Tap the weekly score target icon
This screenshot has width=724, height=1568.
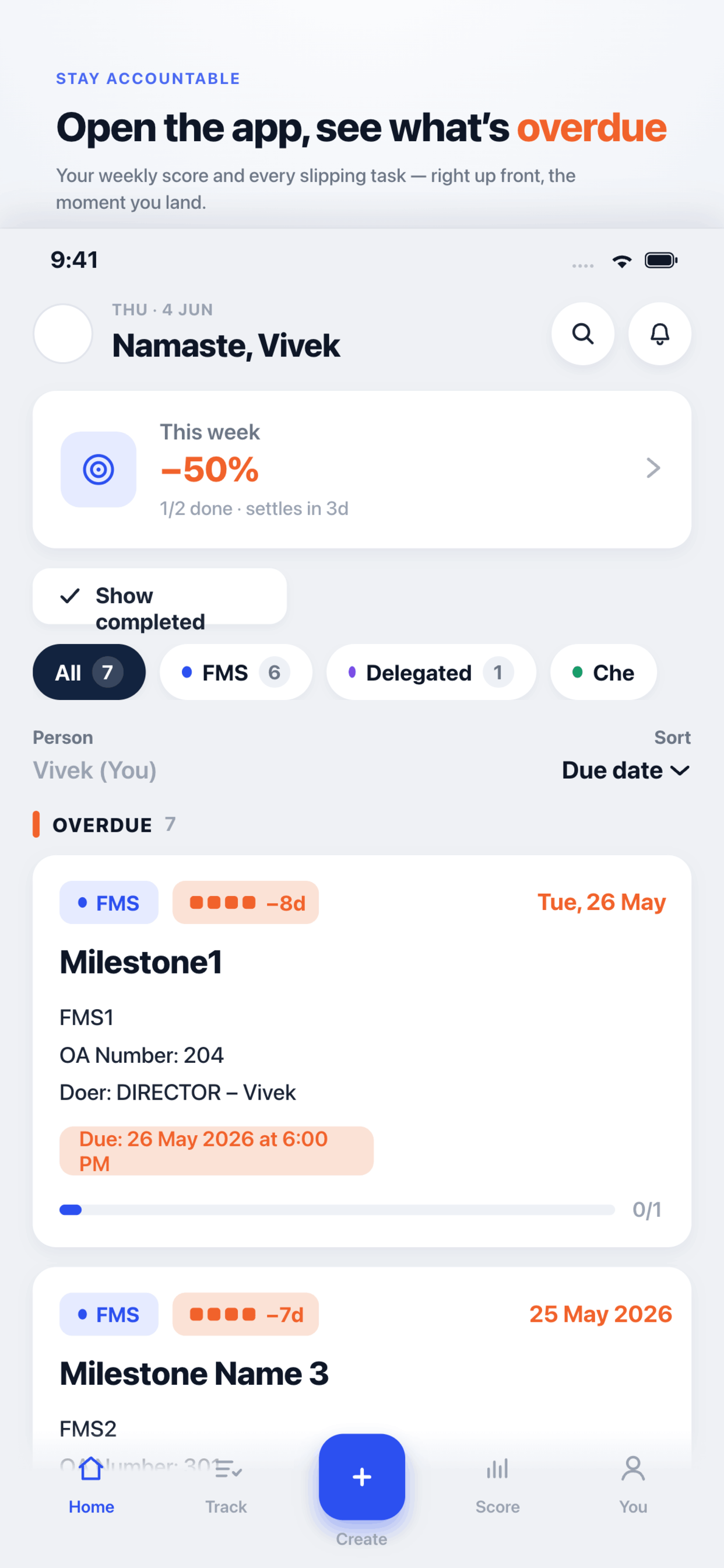point(99,470)
